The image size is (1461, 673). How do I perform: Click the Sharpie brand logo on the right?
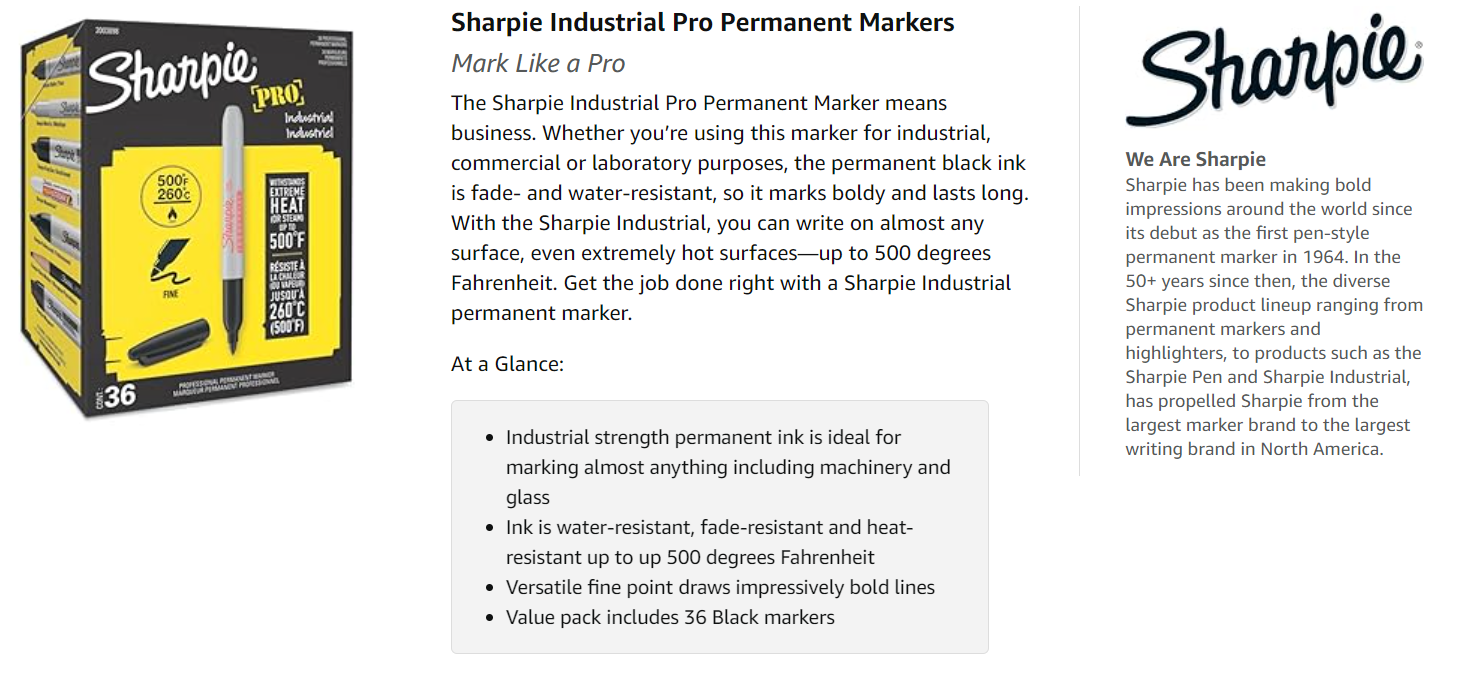(x=1273, y=70)
